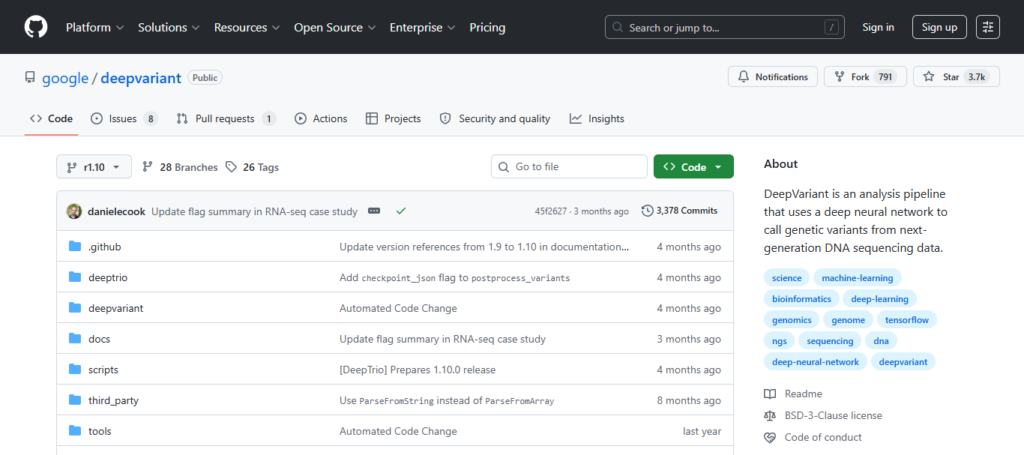
Task: View the 26 Tags list
Action: tap(252, 167)
